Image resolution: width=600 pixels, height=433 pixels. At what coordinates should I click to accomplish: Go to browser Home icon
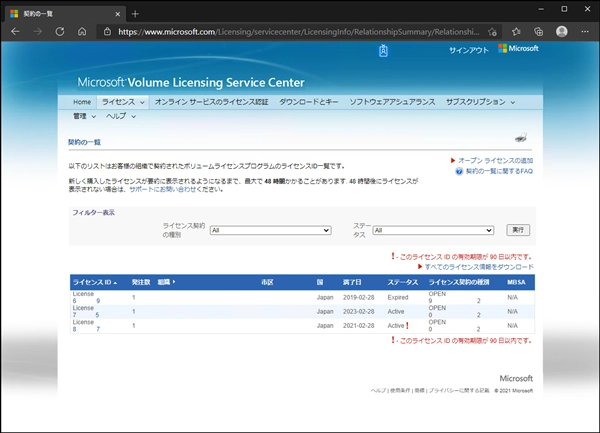point(82,32)
